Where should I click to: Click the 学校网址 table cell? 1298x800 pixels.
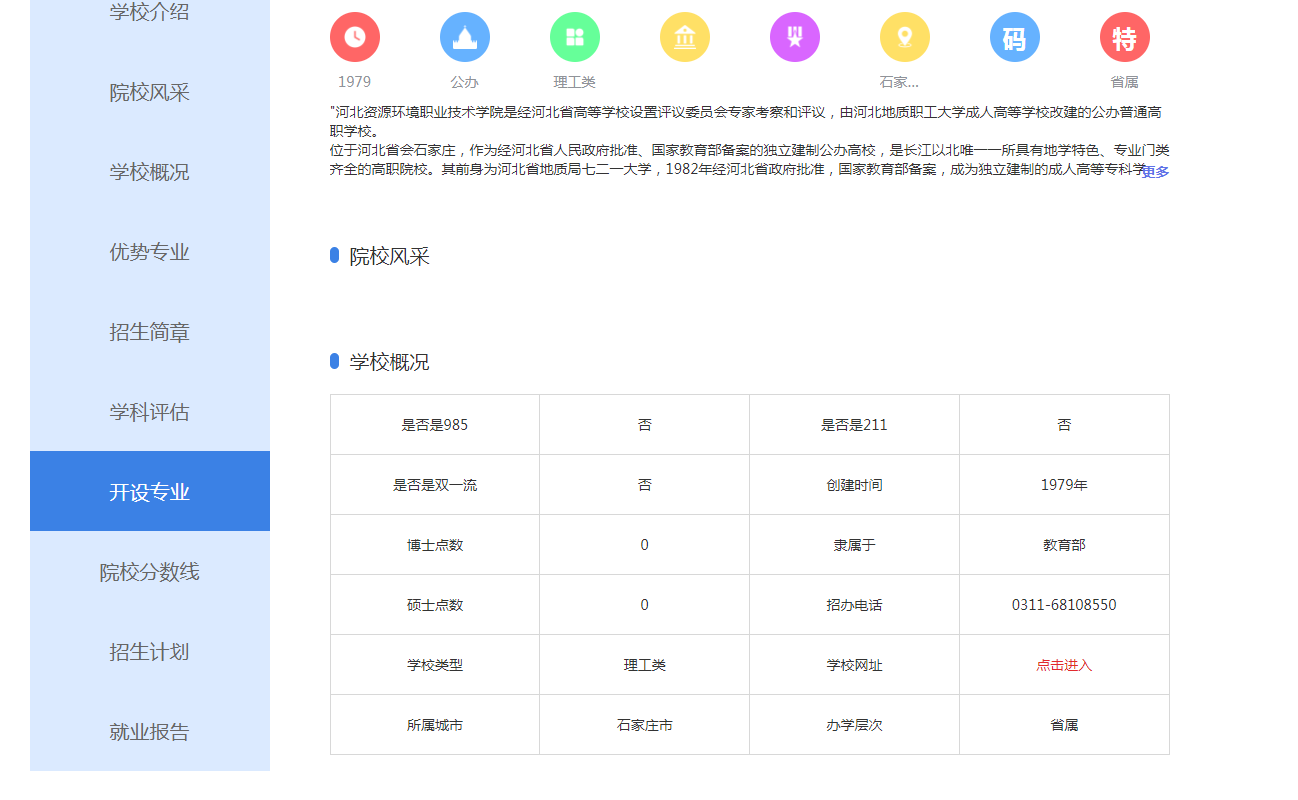854,665
